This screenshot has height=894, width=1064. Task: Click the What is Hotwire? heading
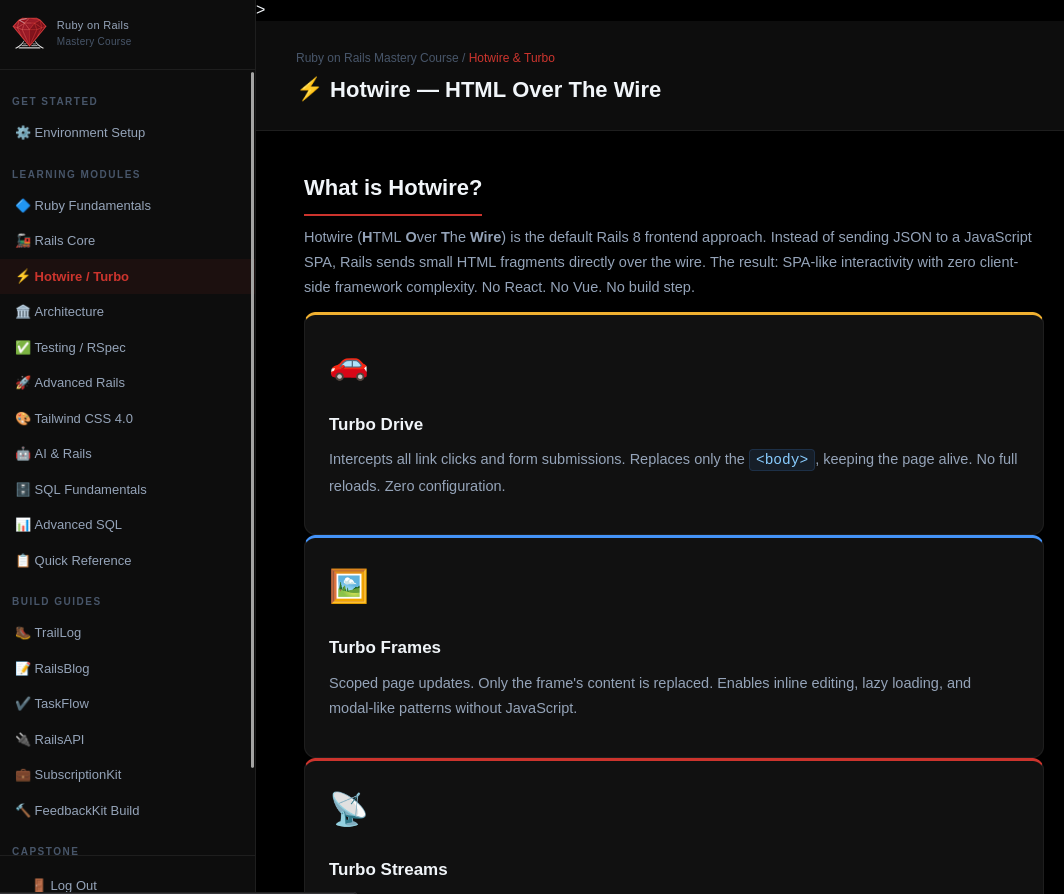click(x=393, y=187)
